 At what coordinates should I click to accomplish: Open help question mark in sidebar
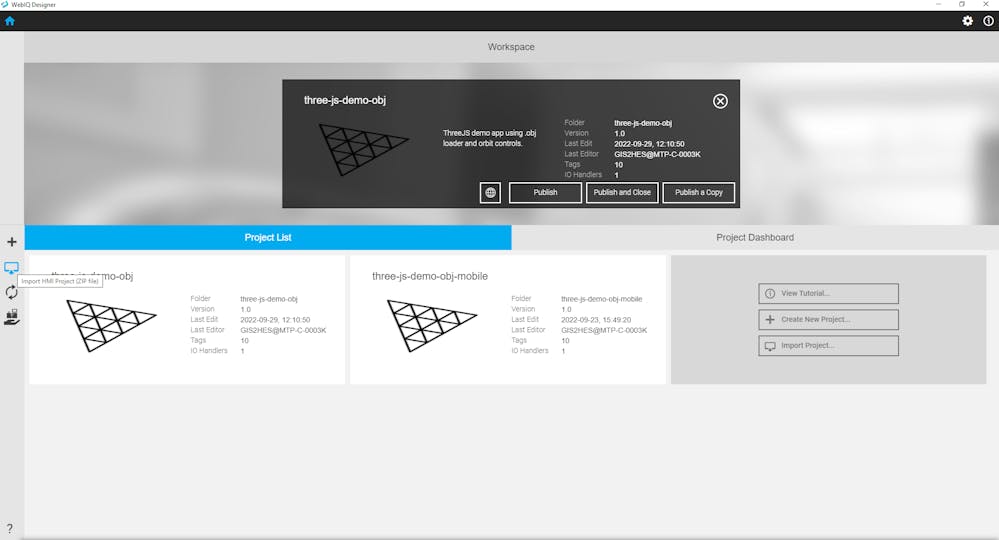click(10, 529)
